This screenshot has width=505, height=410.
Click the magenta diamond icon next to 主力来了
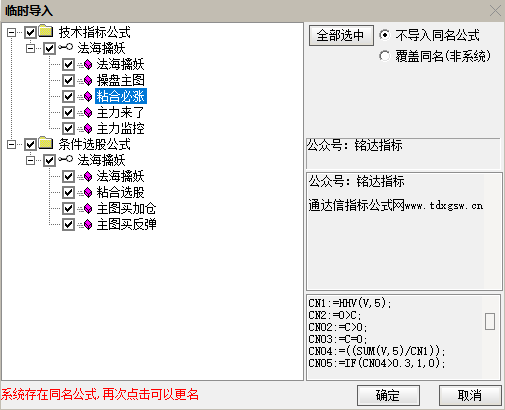[x=88, y=113]
